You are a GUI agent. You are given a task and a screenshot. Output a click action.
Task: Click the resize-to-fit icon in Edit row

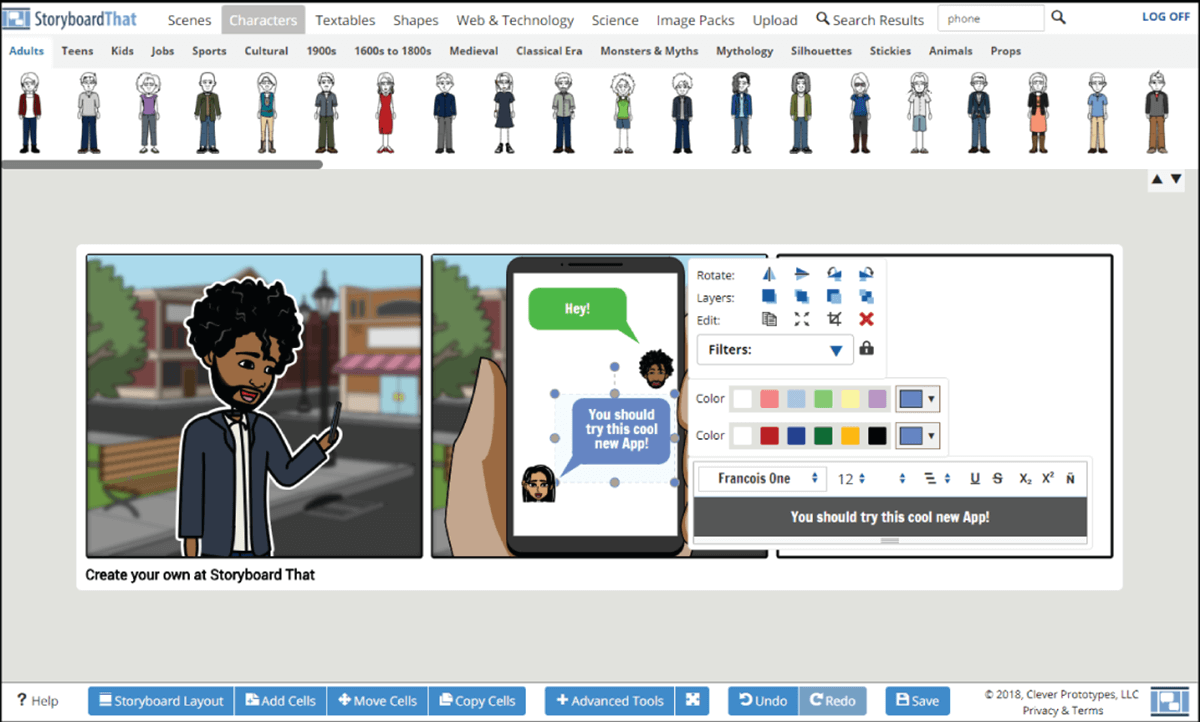801,319
